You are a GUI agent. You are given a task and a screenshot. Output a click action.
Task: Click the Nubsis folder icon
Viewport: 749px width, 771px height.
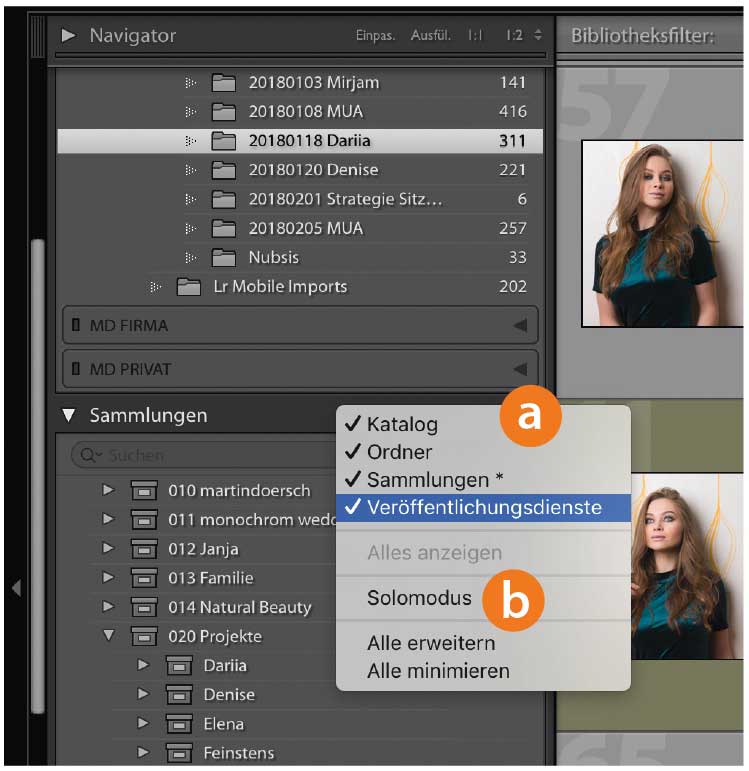(x=224, y=257)
